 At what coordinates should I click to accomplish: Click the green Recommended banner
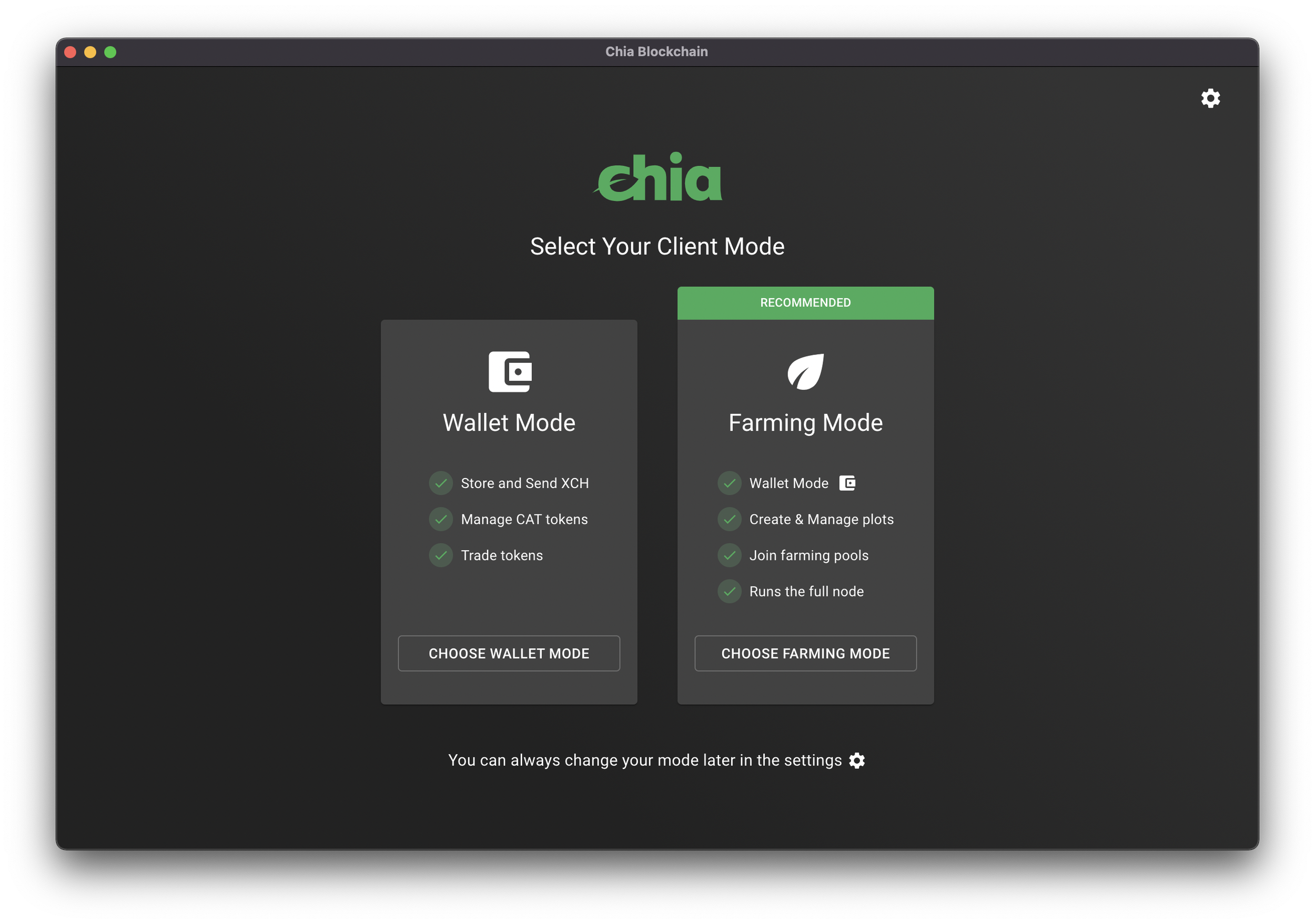pos(805,303)
